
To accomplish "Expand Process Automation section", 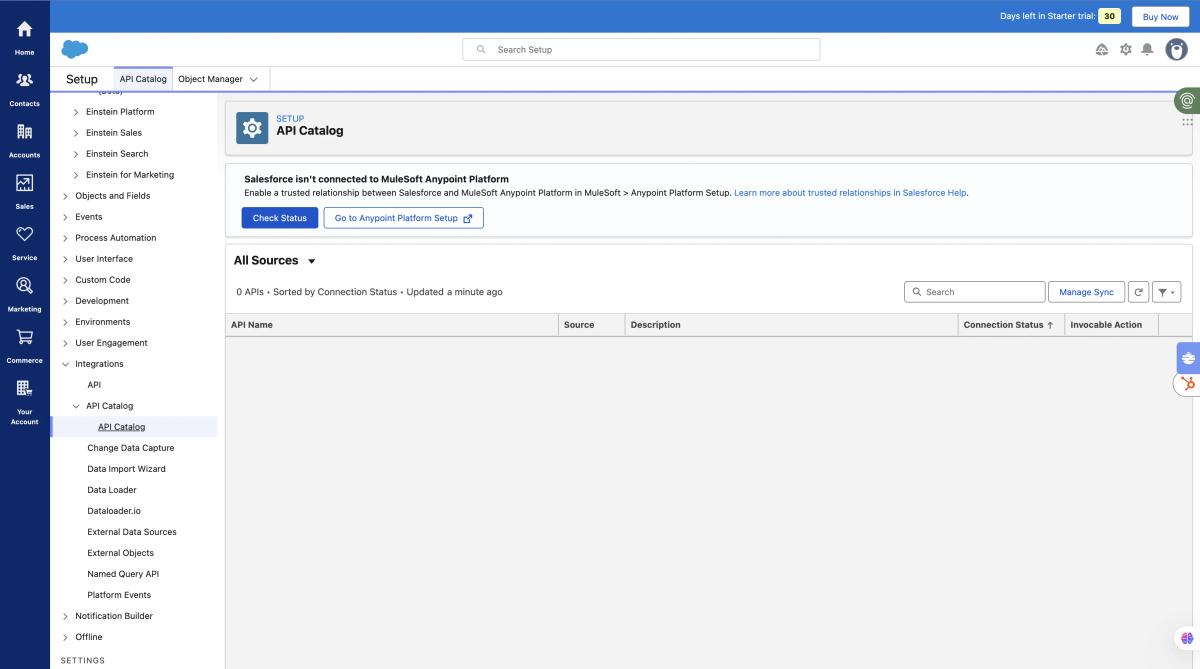I will tap(66, 238).
